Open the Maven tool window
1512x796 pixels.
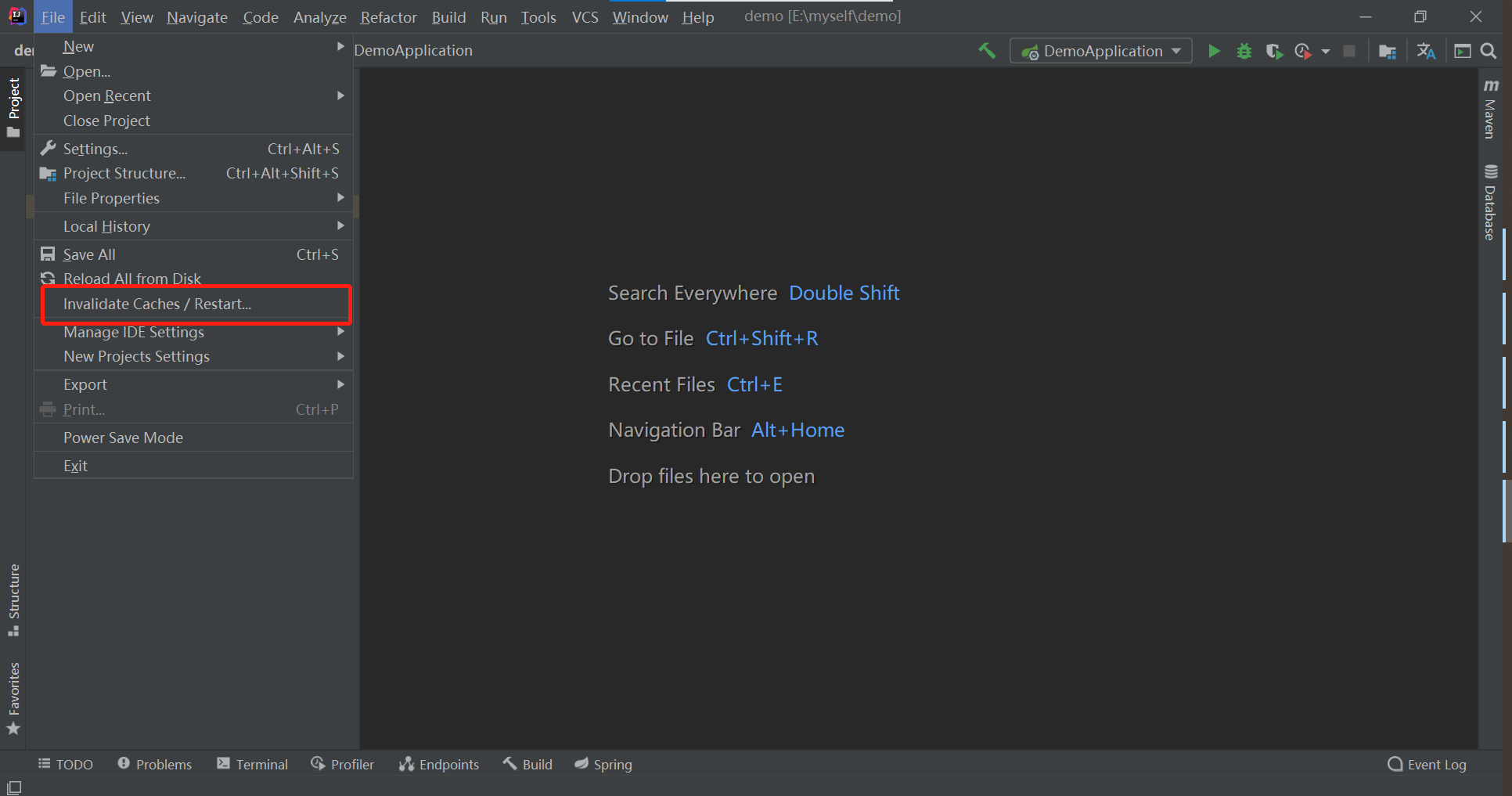tap(1489, 110)
